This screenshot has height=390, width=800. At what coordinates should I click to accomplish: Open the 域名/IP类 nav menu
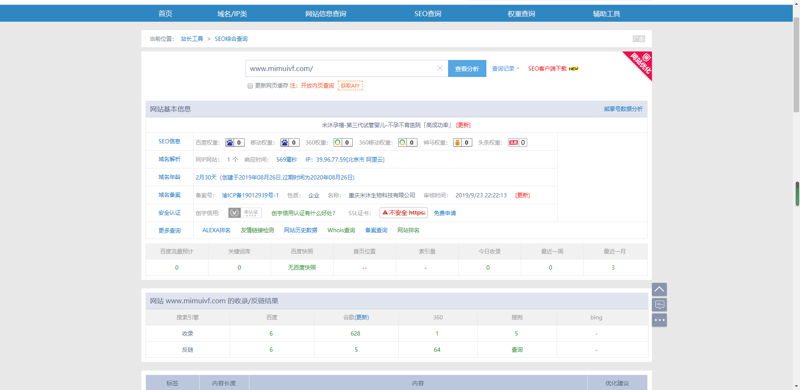point(232,14)
